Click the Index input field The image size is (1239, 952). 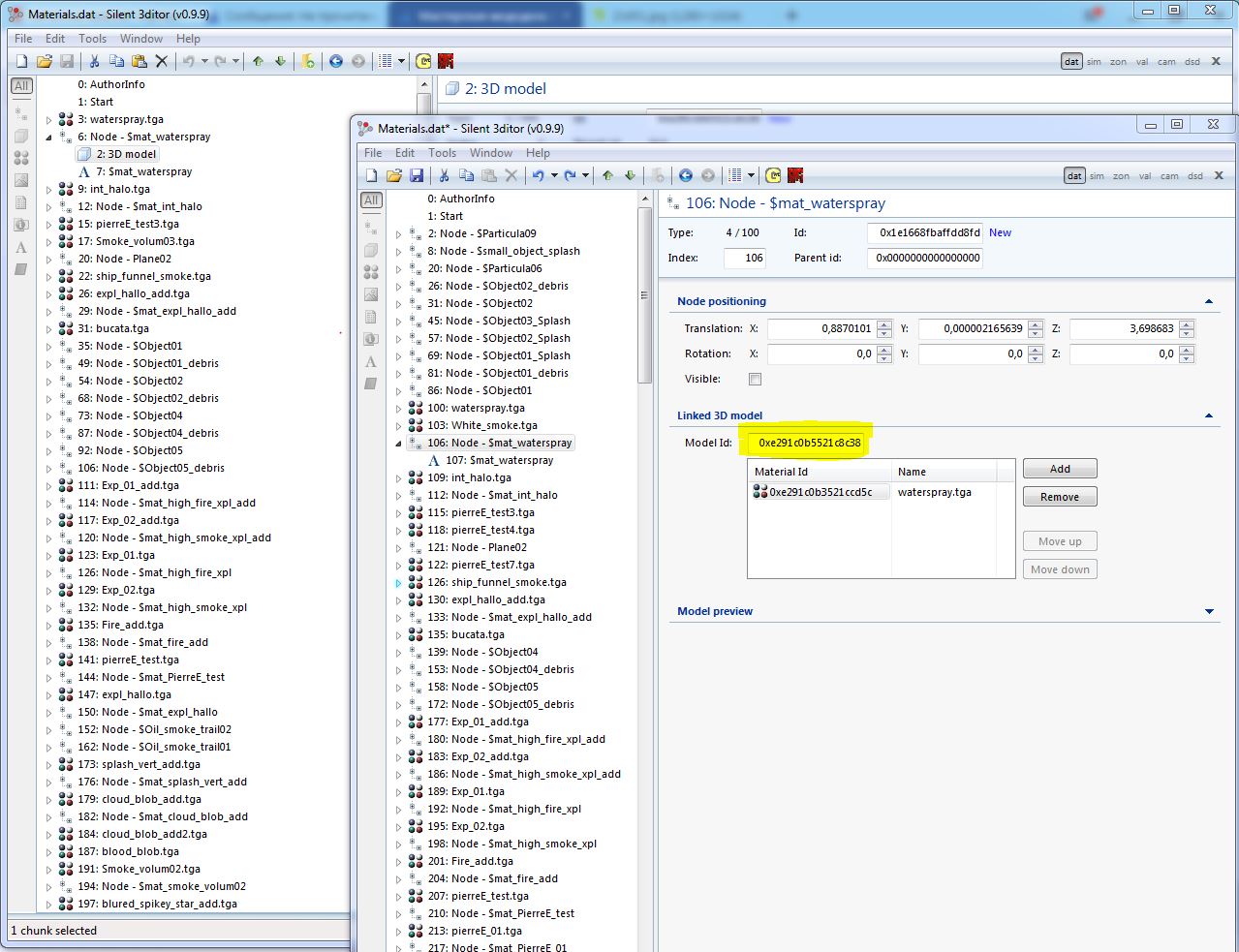point(745,258)
